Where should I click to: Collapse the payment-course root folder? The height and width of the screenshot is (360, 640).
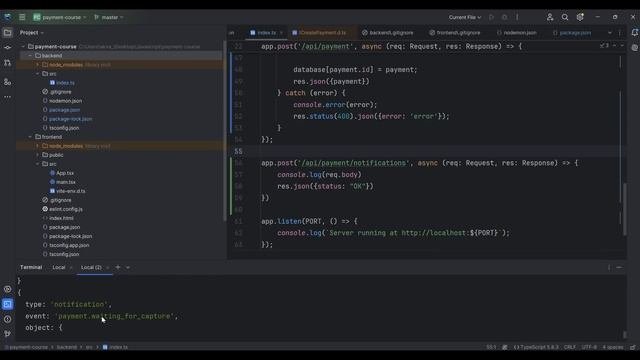tap(23, 47)
